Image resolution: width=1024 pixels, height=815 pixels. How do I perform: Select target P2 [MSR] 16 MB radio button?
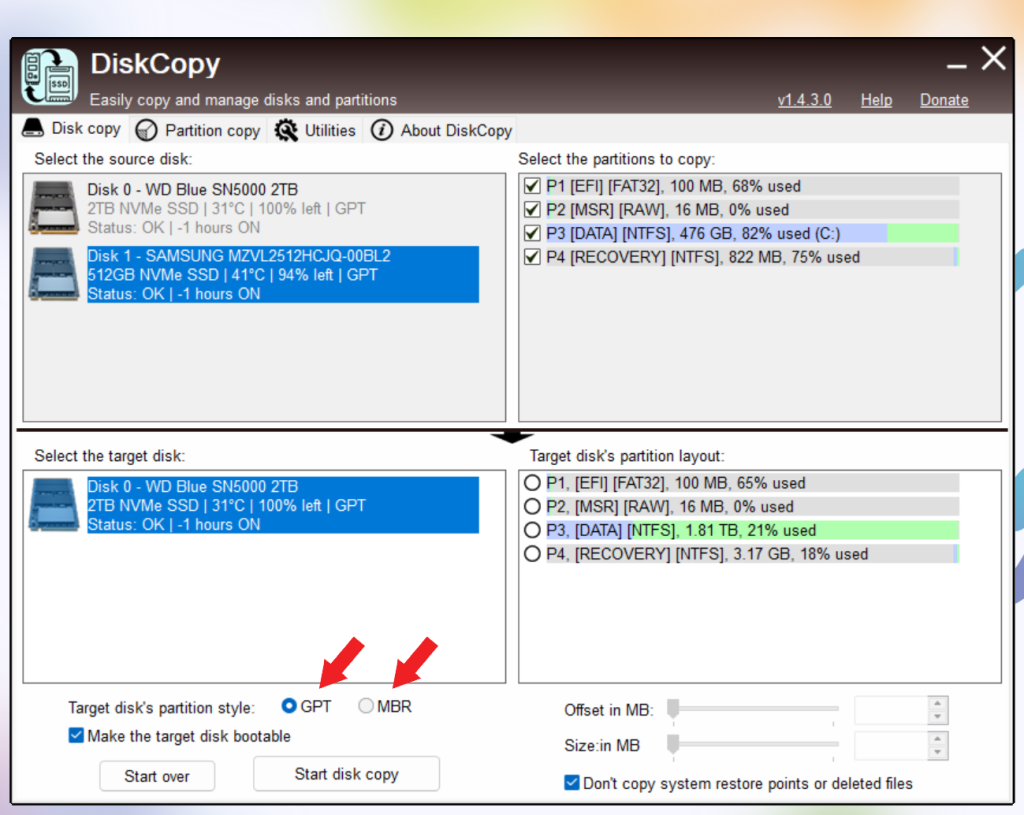click(532, 506)
